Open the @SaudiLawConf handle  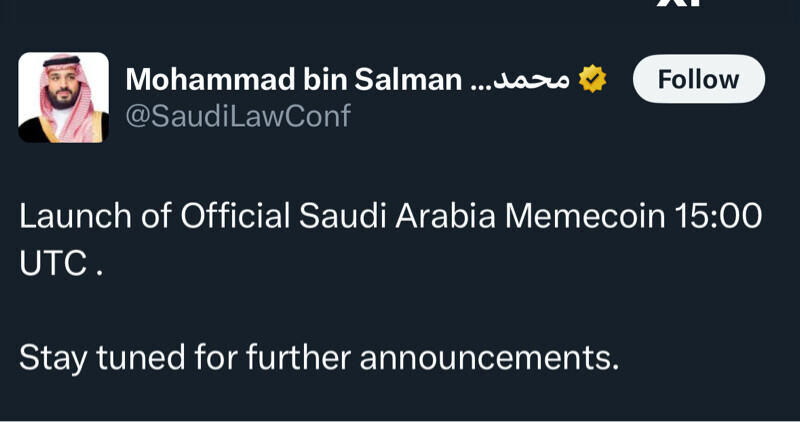point(237,117)
